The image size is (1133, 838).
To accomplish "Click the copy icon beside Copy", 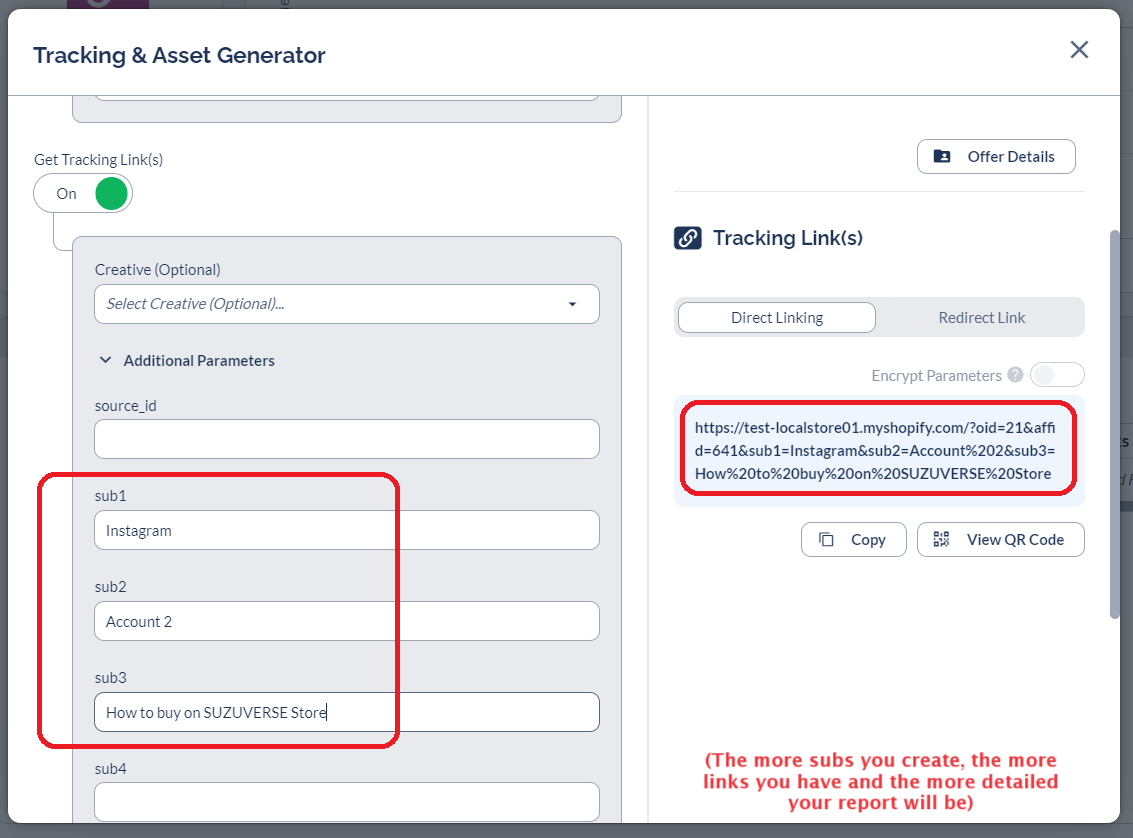I will [x=827, y=540].
